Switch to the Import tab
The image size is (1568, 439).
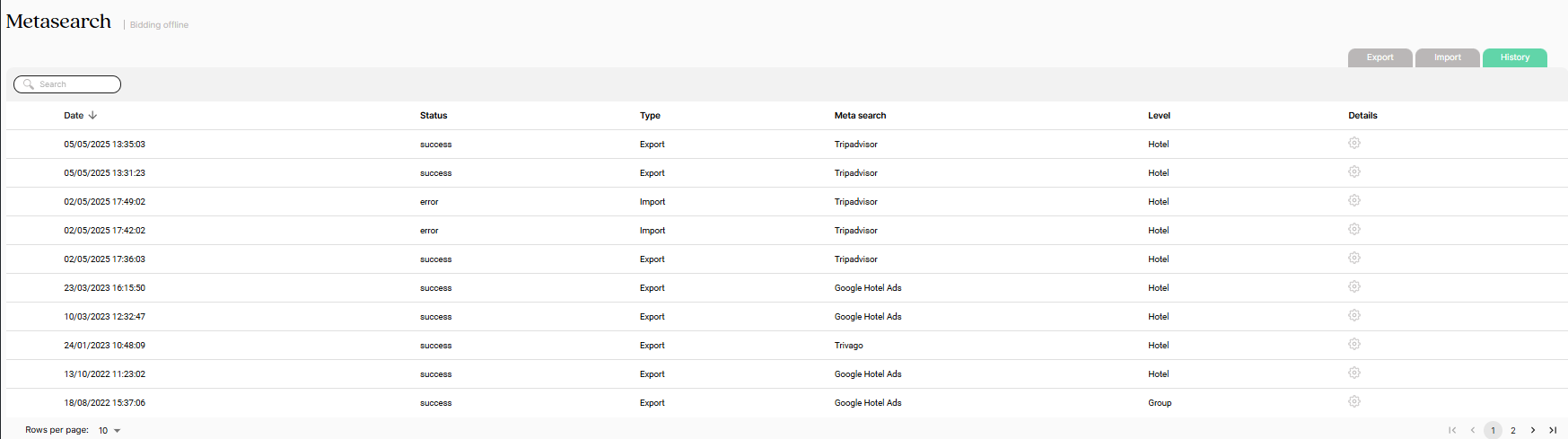point(1448,57)
